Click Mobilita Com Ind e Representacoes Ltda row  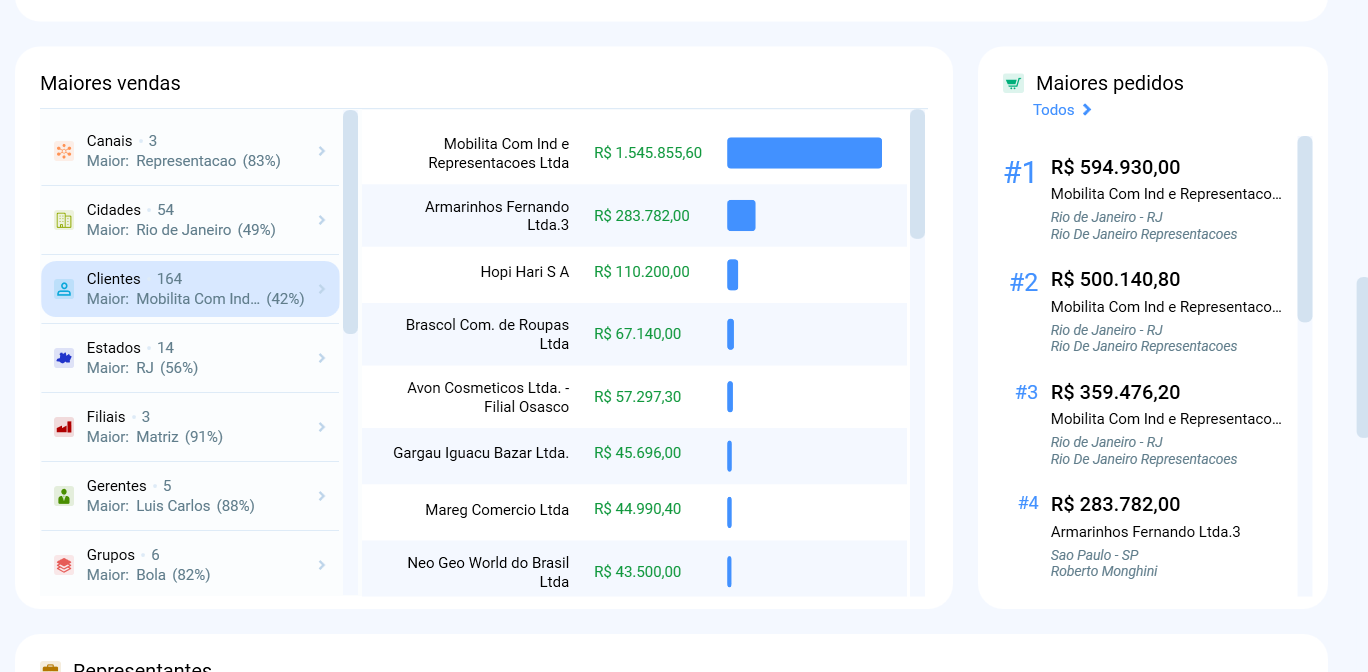634,153
